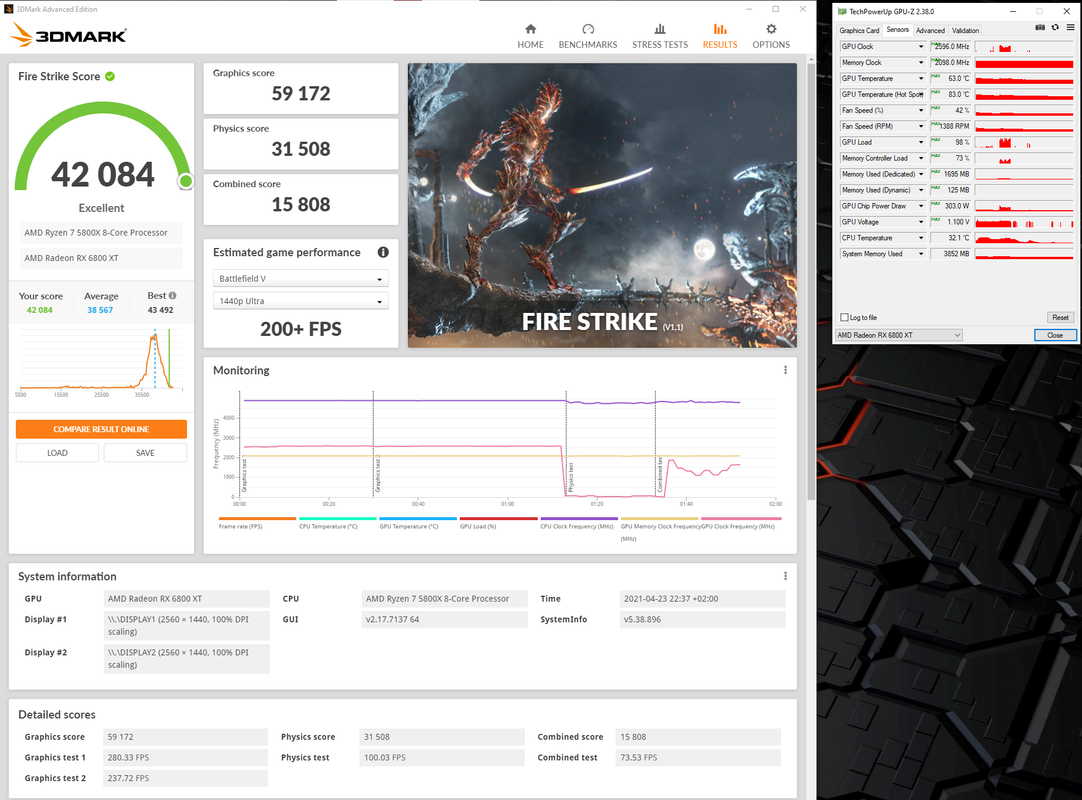The height and width of the screenshot is (800, 1082).
Task: Click the score distribution chart
Action: coord(101,360)
